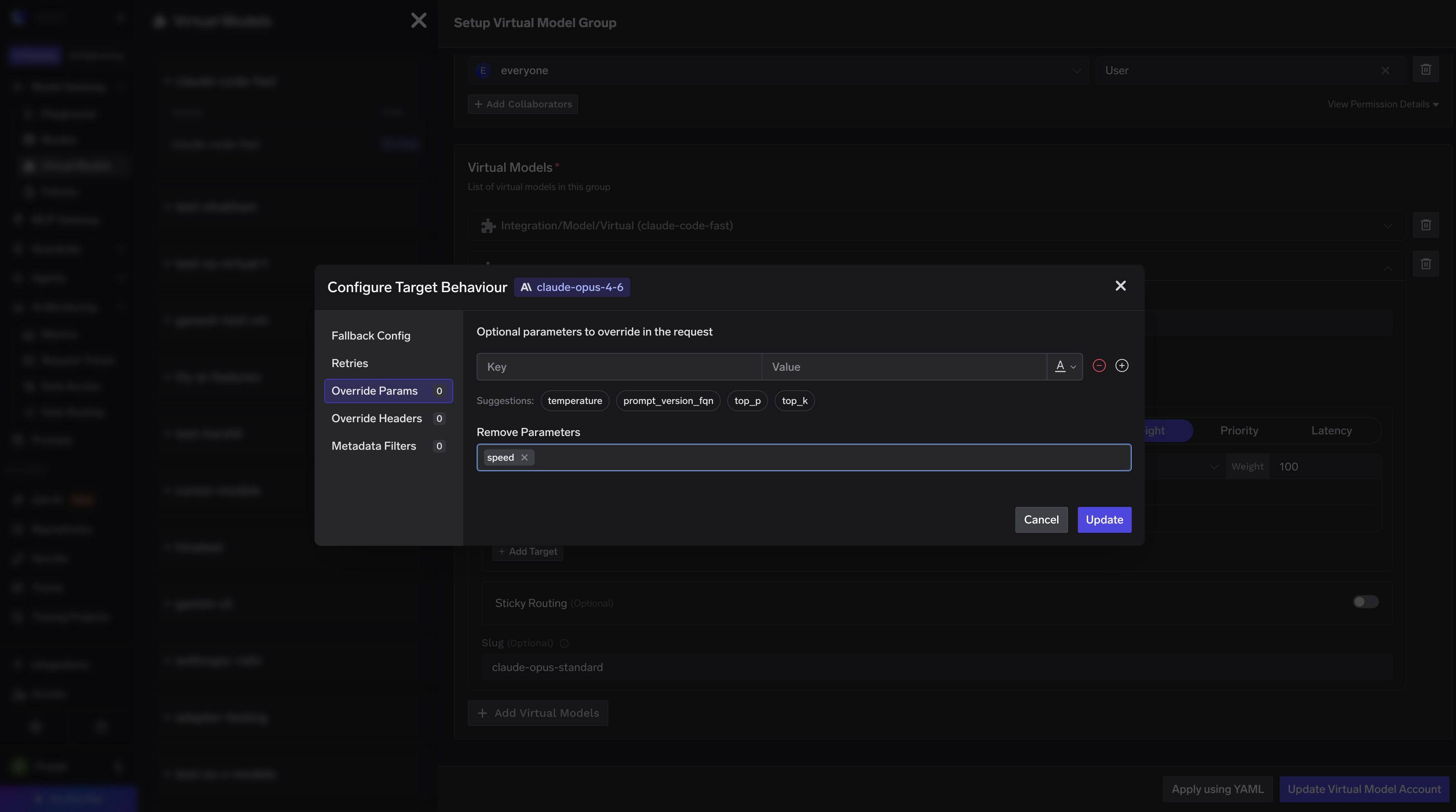Select the Priority routing option
Image resolution: width=1456 pixels, height=812 pixels.
click(1239, 430)
